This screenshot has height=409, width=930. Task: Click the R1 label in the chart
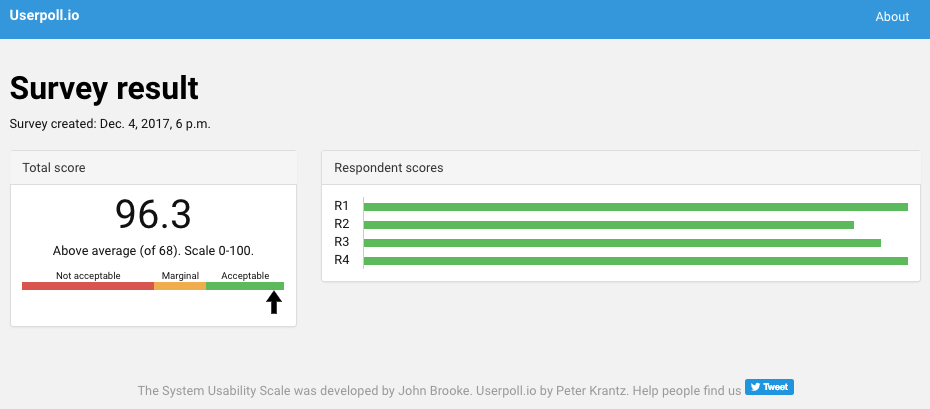tap(342, 206)
